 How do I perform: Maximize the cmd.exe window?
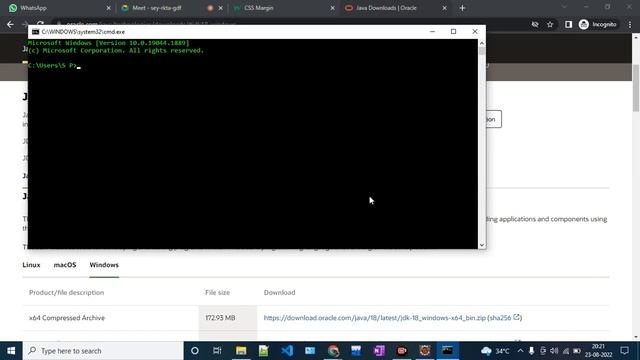[x=453, y=31]
